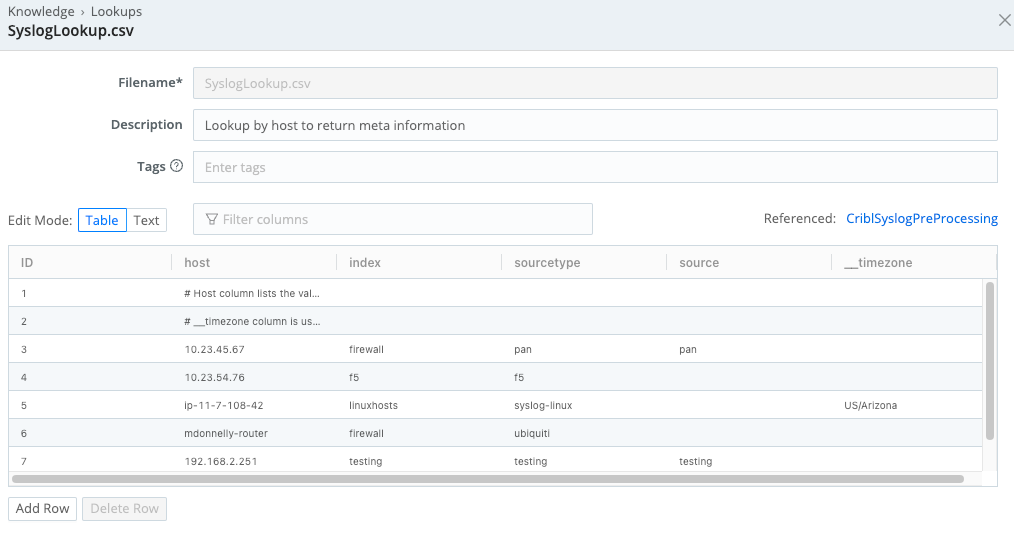Screen dimensions: 1014x539
Task: Select f5 index cell in row 4
Action: tap(354, 377)
